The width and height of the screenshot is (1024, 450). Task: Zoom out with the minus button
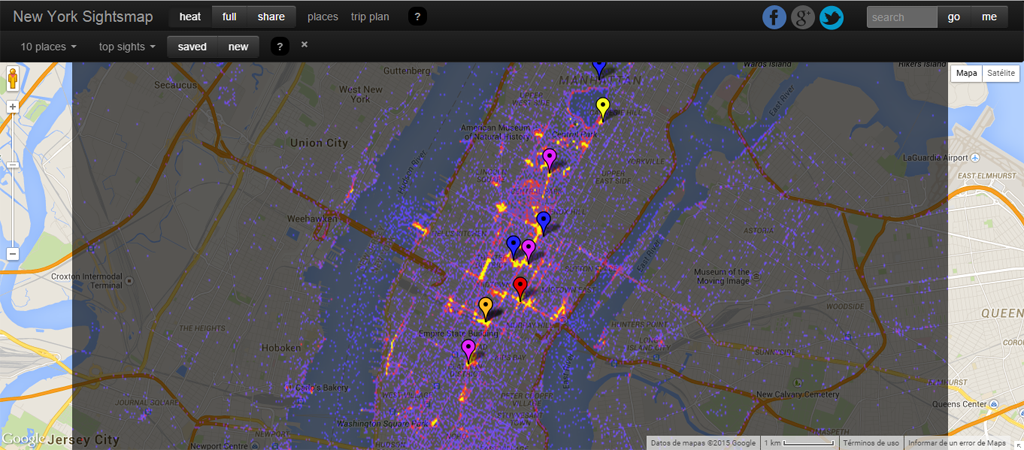13,254
